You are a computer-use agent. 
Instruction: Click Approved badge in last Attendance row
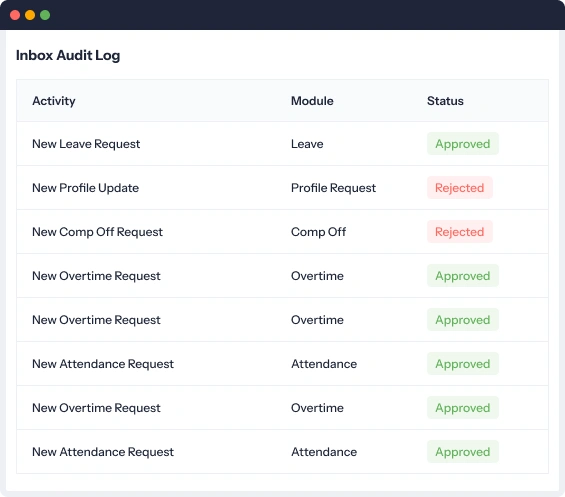point(463,452)
